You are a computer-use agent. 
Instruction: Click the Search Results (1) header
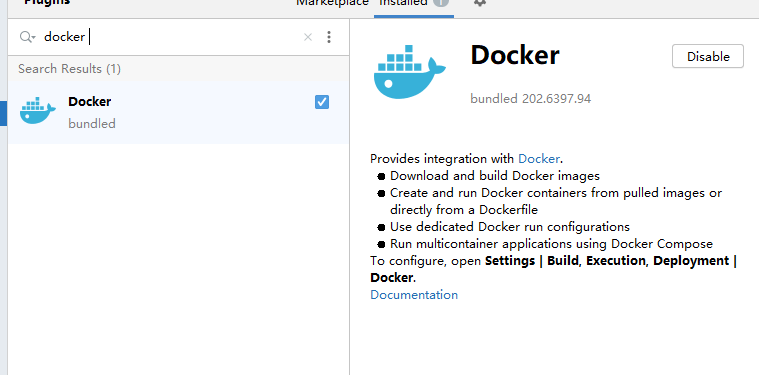(x=69, y=69)
